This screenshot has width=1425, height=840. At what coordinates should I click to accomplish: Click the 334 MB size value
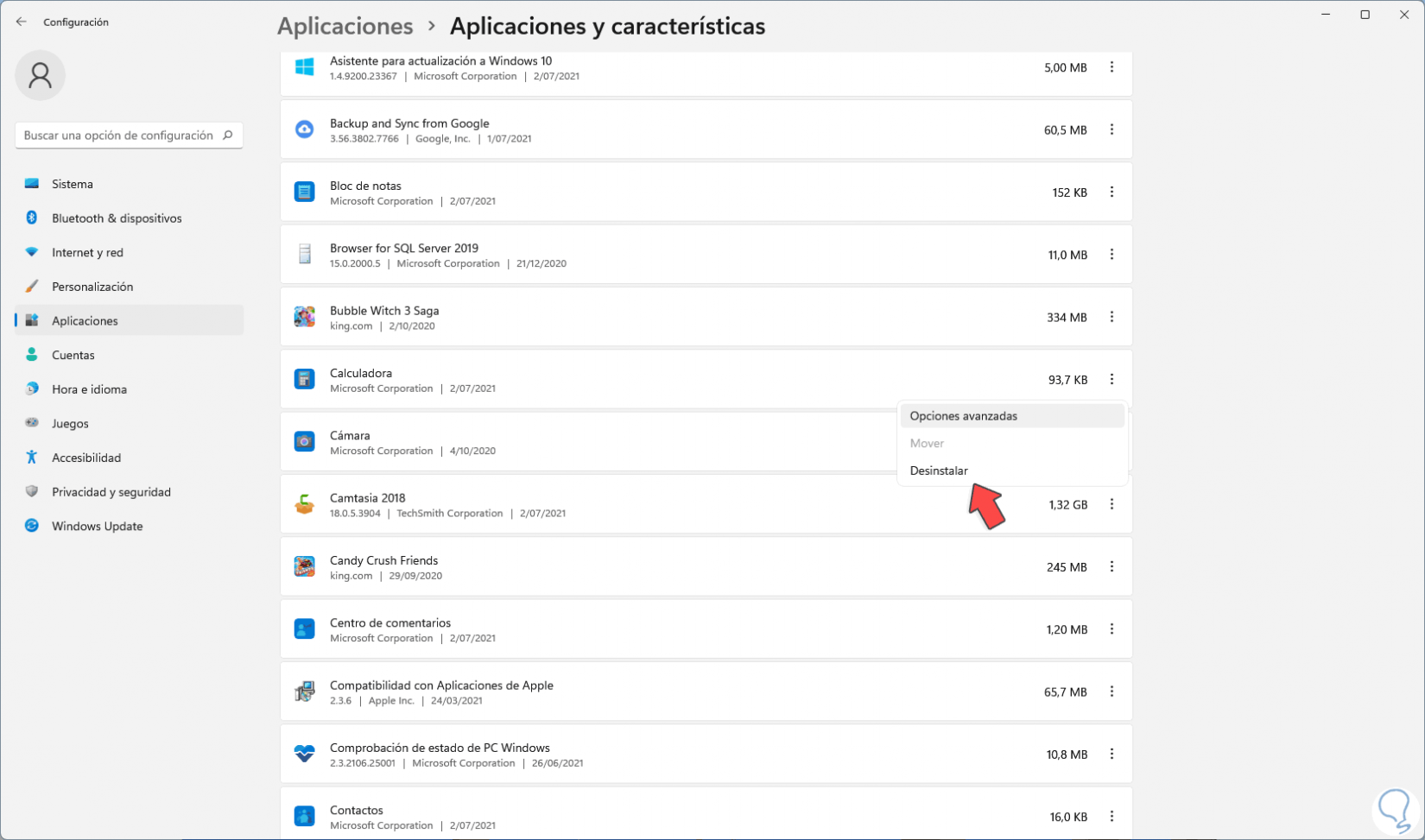(1067, 317)
